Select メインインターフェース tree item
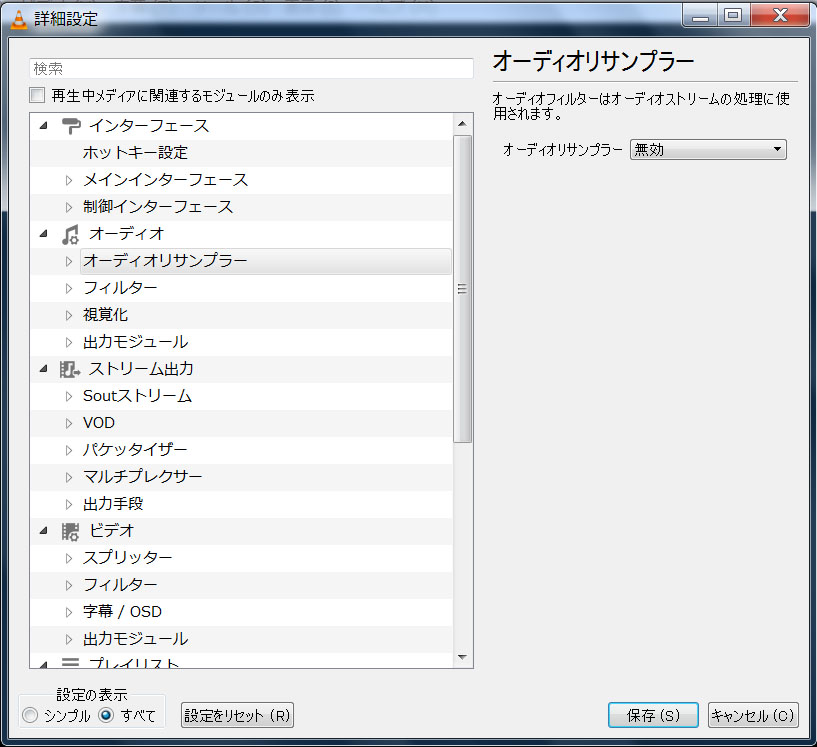 (165, 180)
